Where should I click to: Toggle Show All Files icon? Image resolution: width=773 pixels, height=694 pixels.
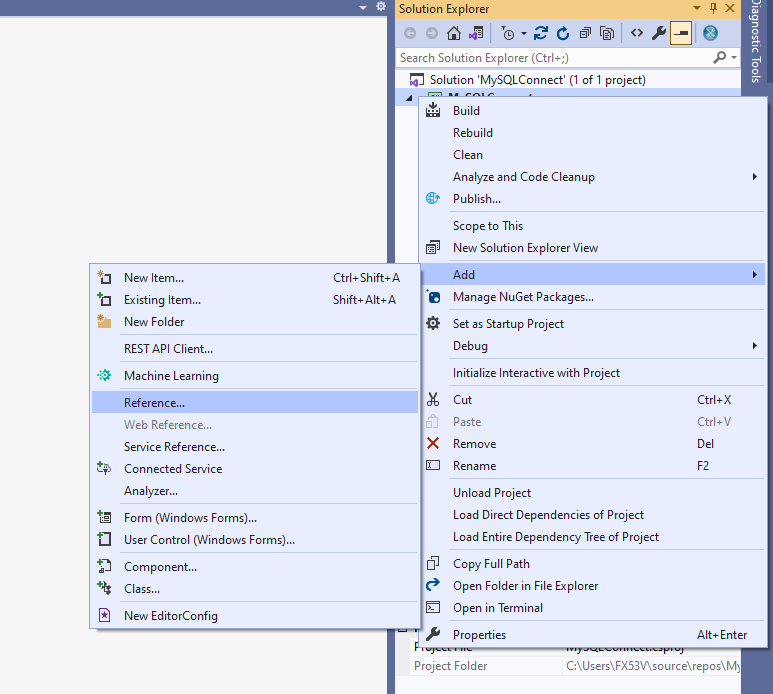(607, 33)
